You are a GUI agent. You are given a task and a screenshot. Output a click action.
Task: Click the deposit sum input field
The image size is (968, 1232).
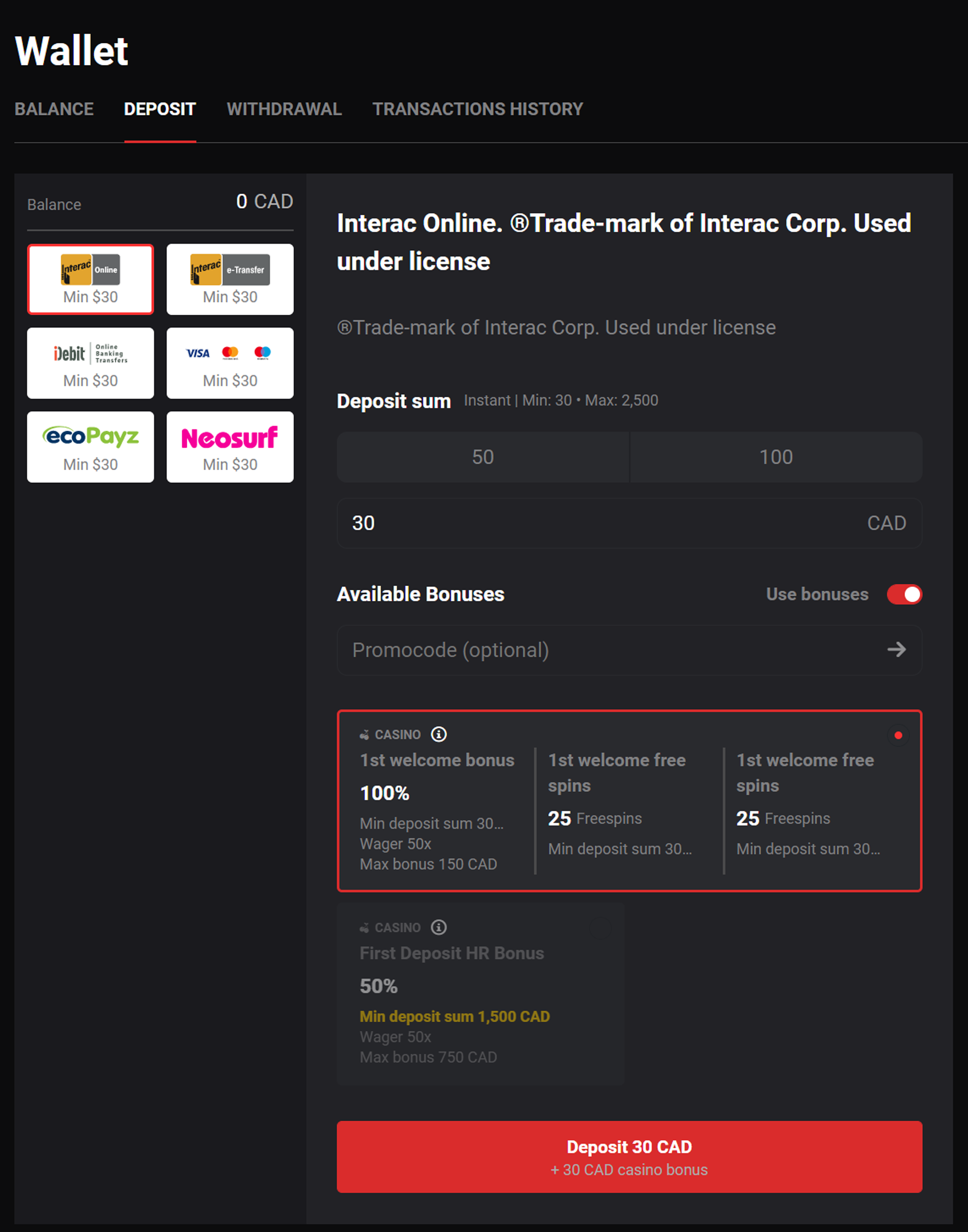[630, 523]
